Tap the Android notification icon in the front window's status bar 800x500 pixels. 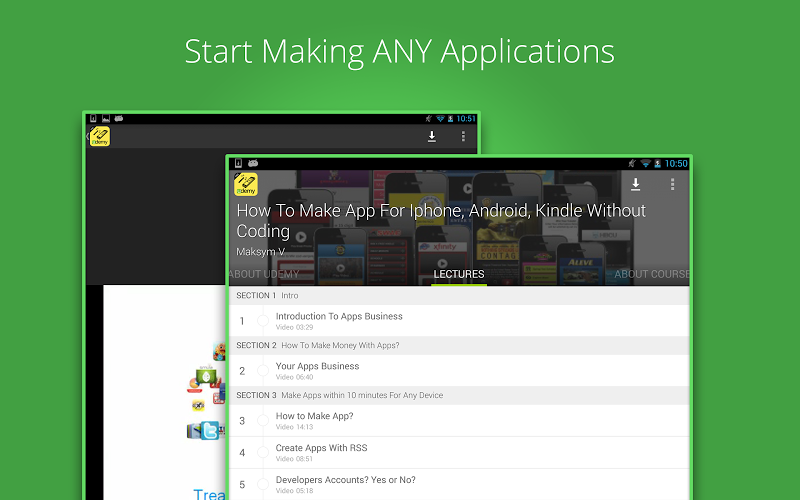[x=253, y=163]
